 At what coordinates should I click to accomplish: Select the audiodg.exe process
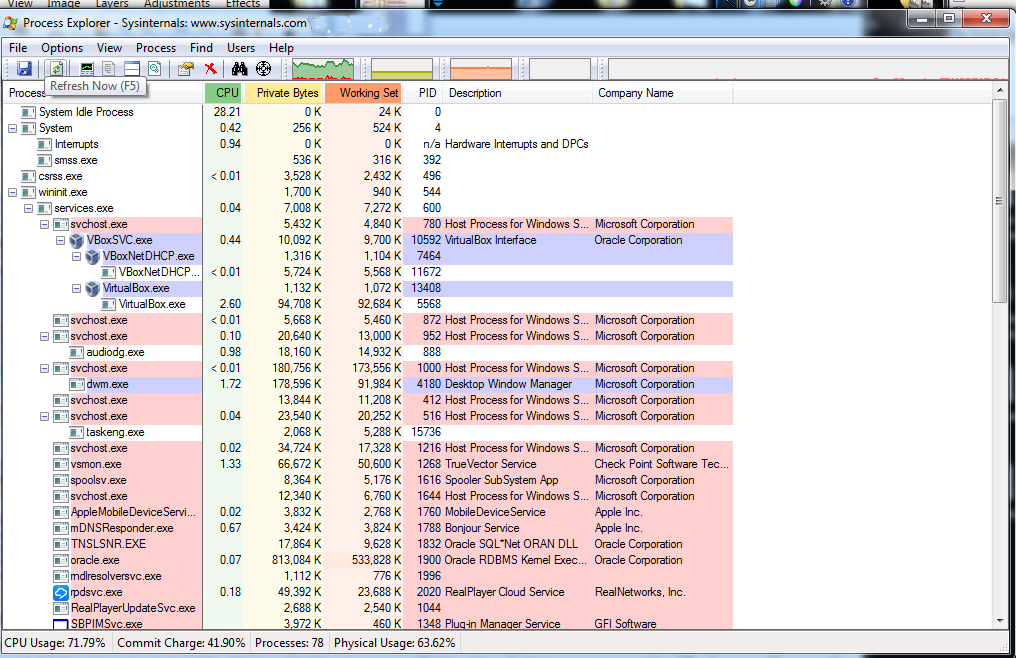click(x=368, y=352)
